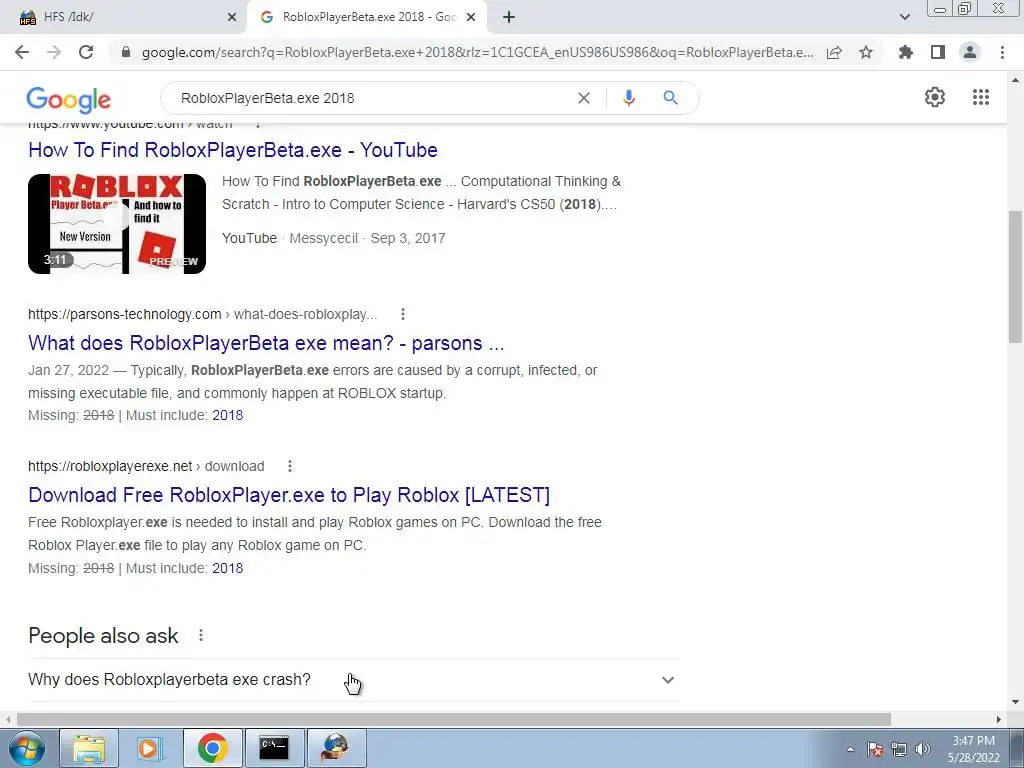This screenshot has height=768, width=1024.
Task: Open the globe application in taskbar
Action: click(x=336, y=748)
